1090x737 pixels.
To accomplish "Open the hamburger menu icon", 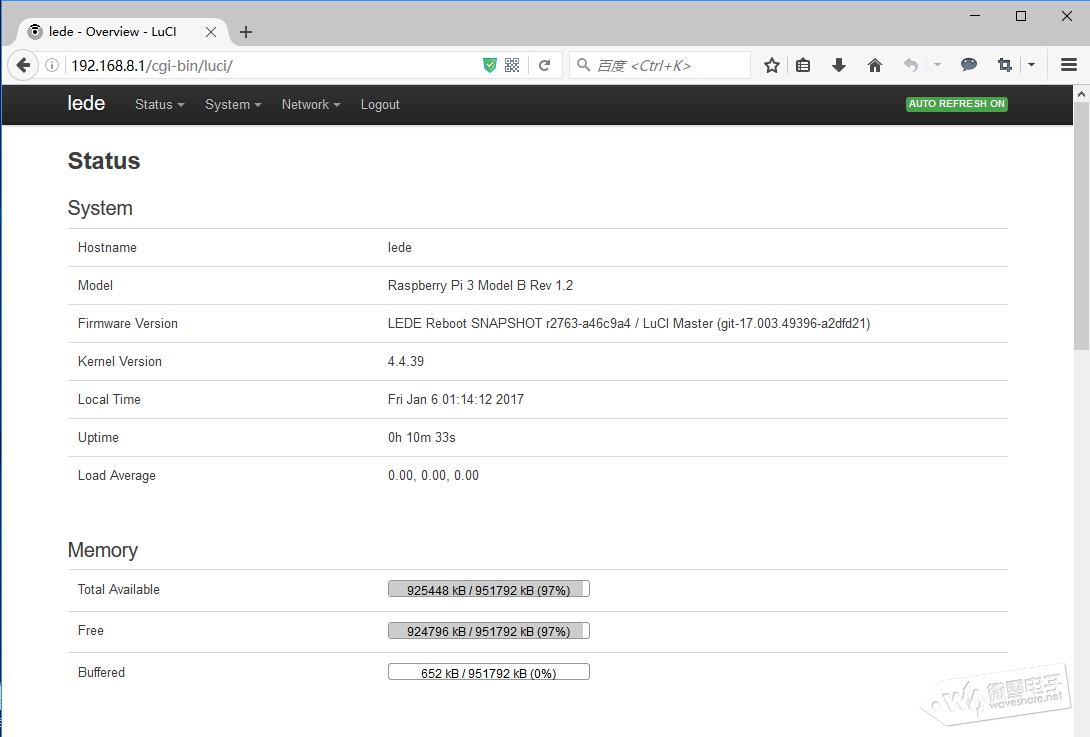I will click(x=1068, y=65).
